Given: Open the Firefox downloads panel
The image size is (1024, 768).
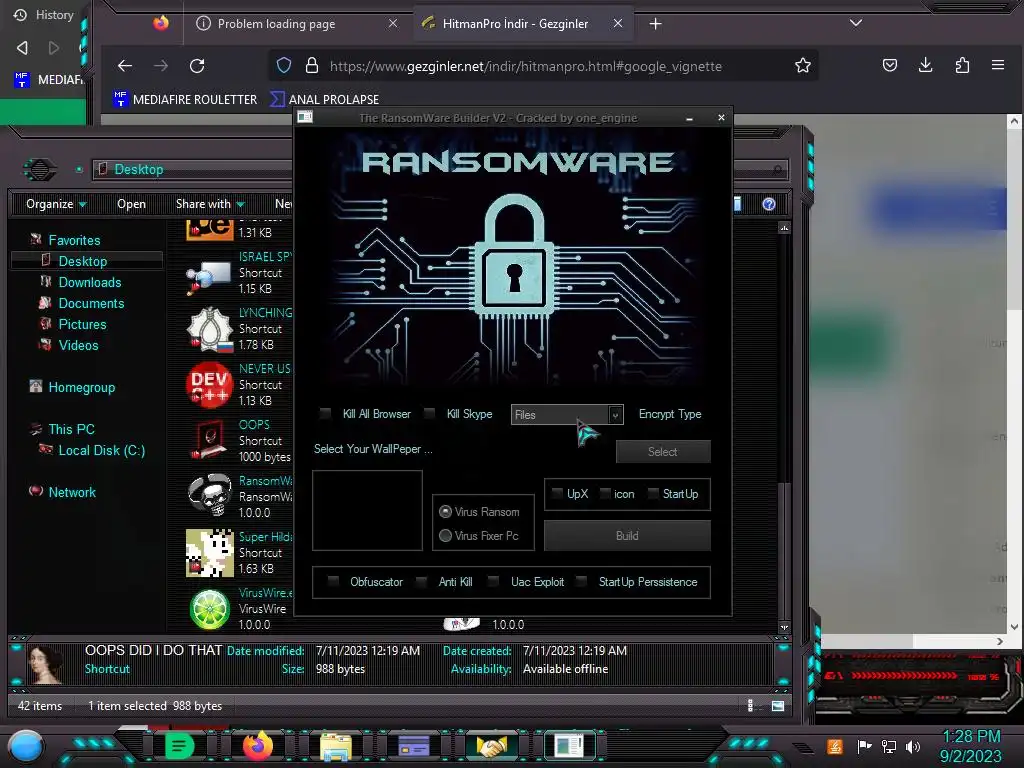Looking at the screenshot, I should point(925,65).
